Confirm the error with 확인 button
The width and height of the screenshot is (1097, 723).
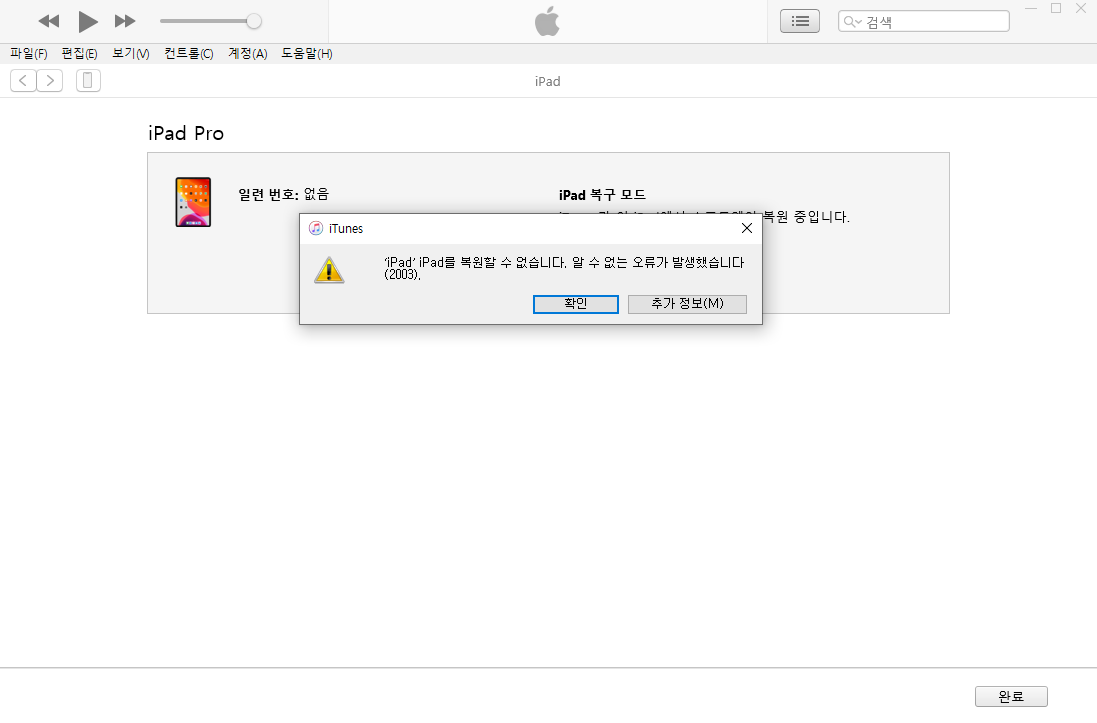576,304
